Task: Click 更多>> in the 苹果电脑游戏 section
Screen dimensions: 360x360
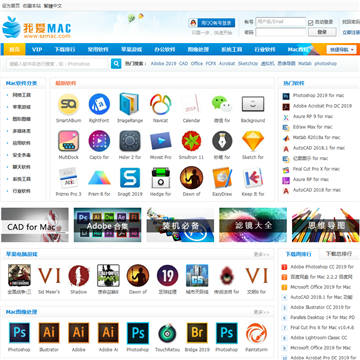Action: coord(261,254)
